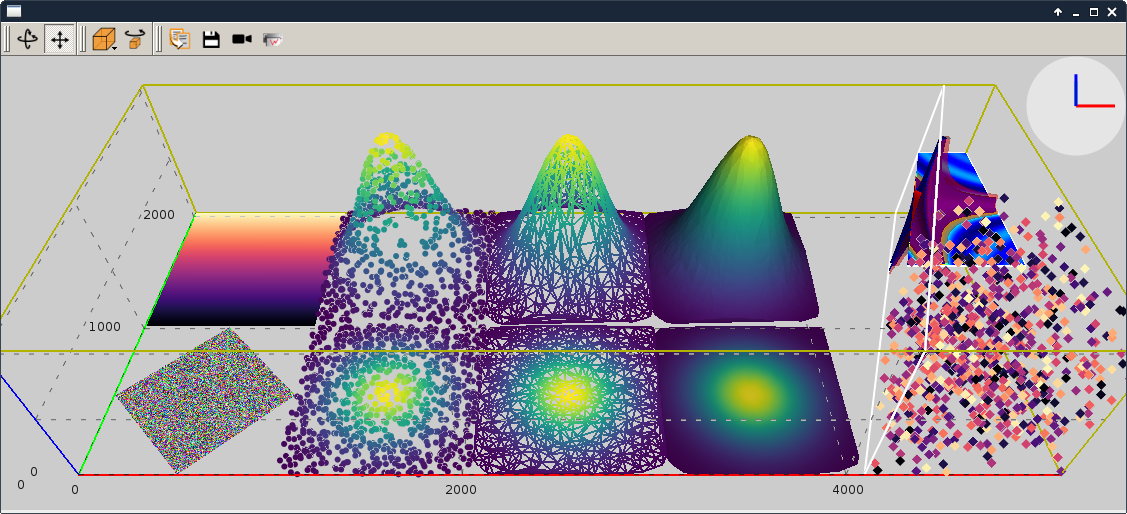Screen dimensions: 1127x514
Task: Save the scene with the floppy disk icon
Action: (x=211, y=39)
